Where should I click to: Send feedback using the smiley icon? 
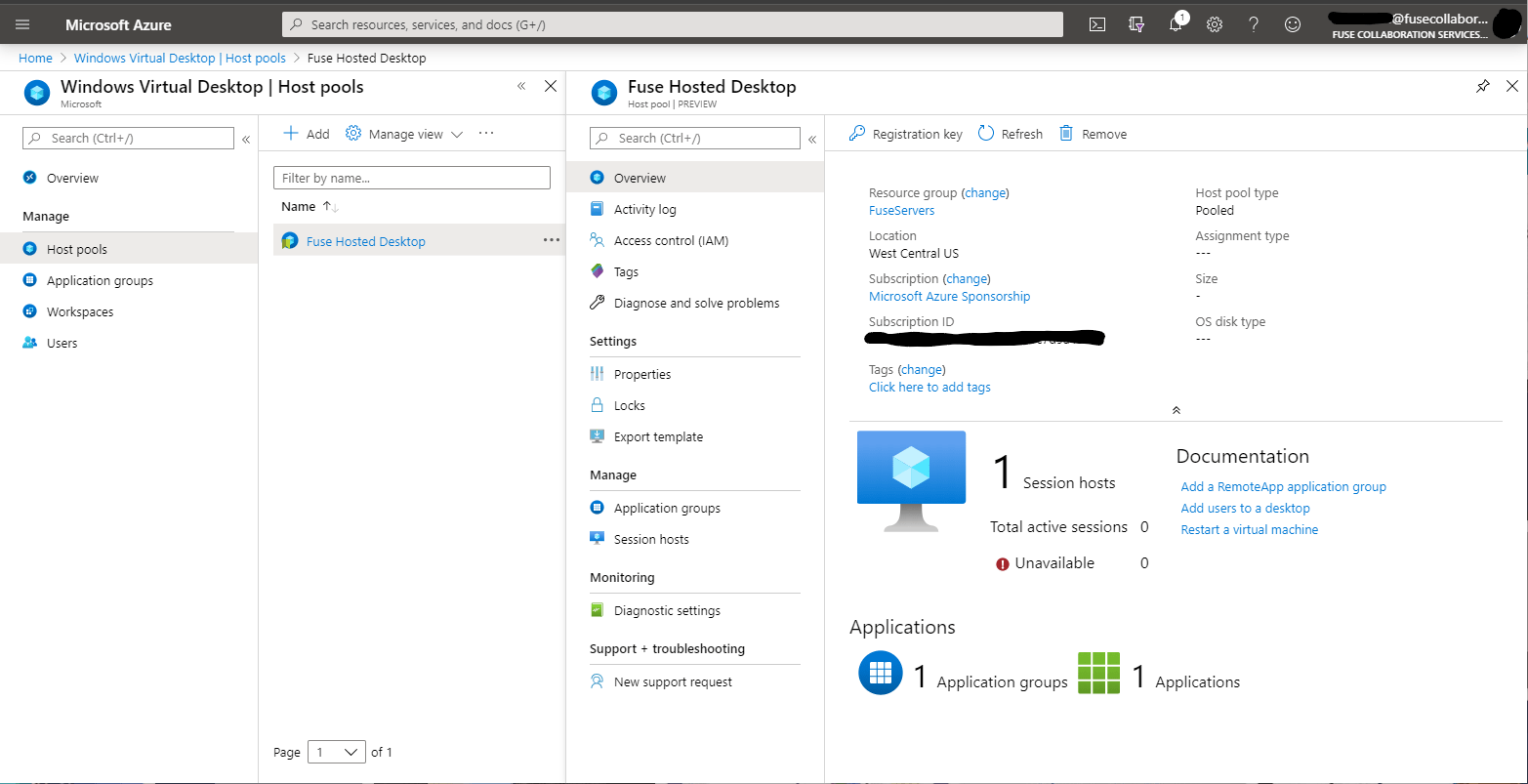point(1293,24)
